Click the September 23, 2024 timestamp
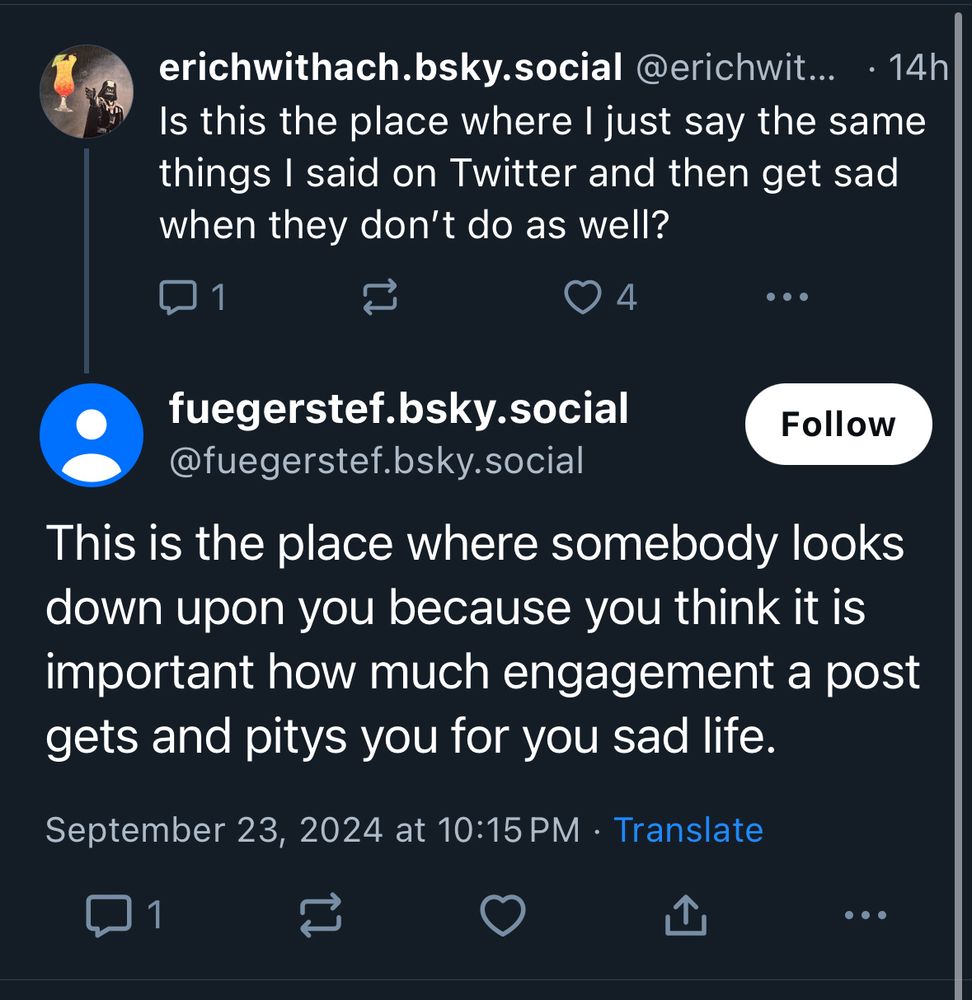This screenshot has height=1000, width=972. [x=312, y=830]
